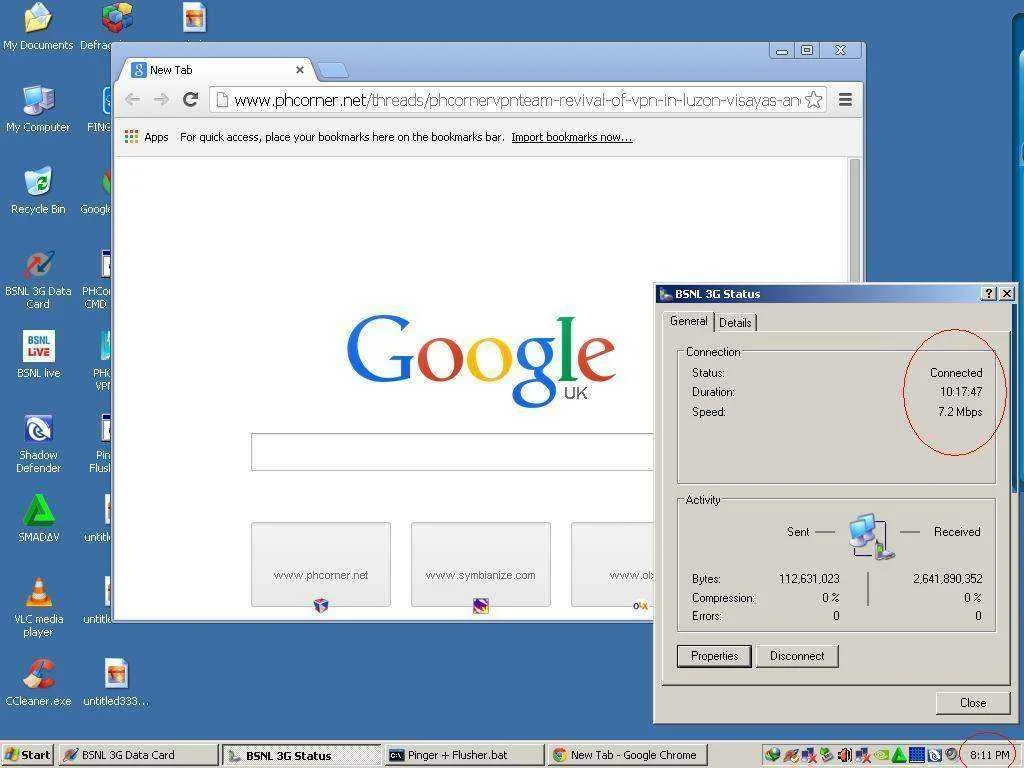Select the New Tab browser tab
This screenshot has width=1024, height=768.
click(216, 70)
